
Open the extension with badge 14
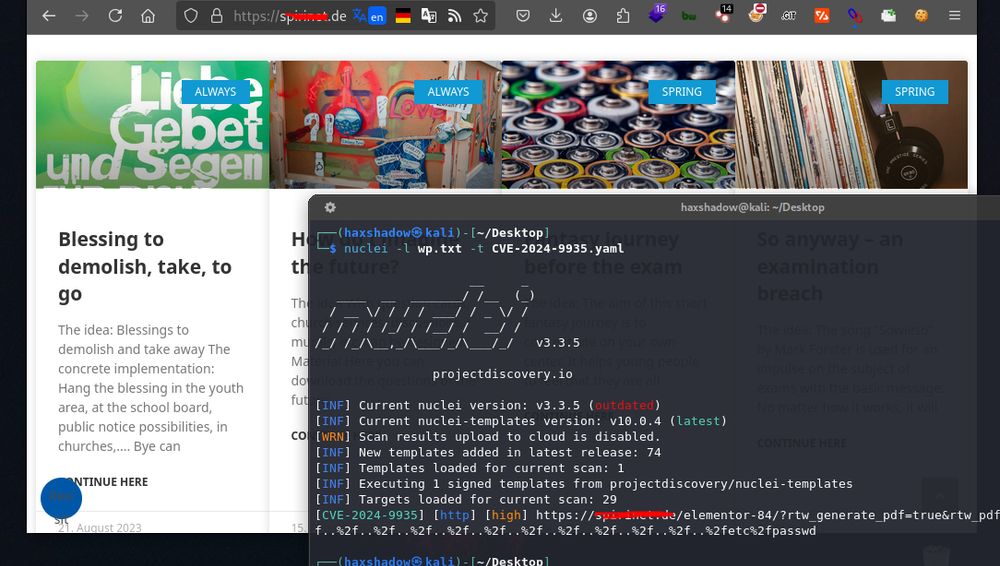(723, 14)
